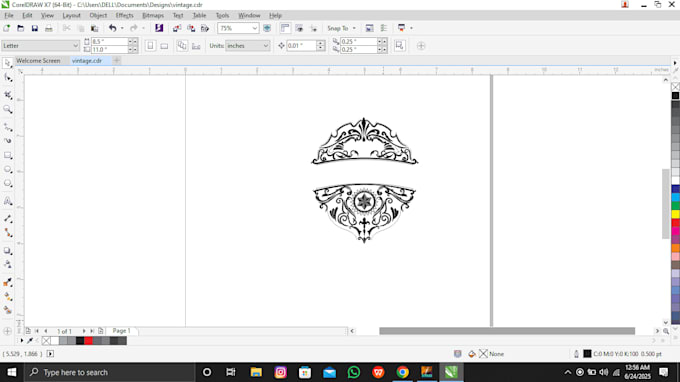Screen dimensions: 680x382
Task: Open the Letter page size dropdown
Action: (x=75, y=46)
